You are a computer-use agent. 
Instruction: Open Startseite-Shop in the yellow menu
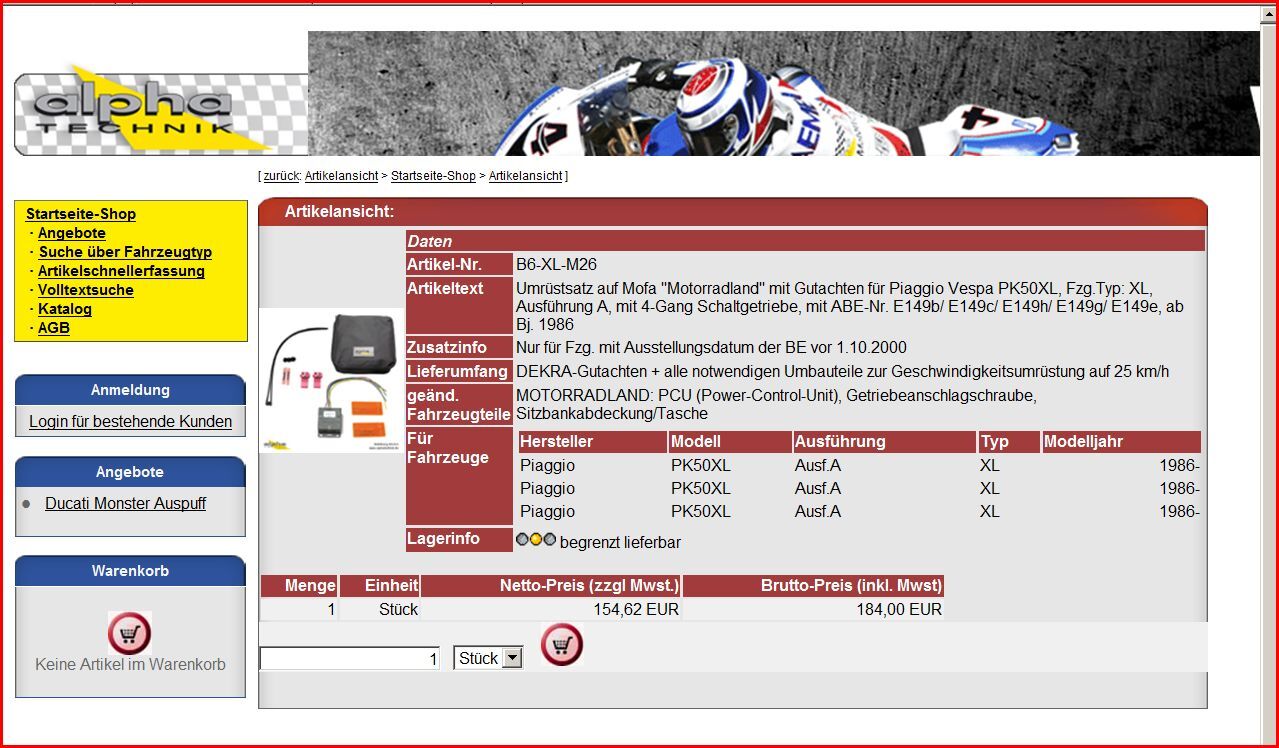(81, 214)
